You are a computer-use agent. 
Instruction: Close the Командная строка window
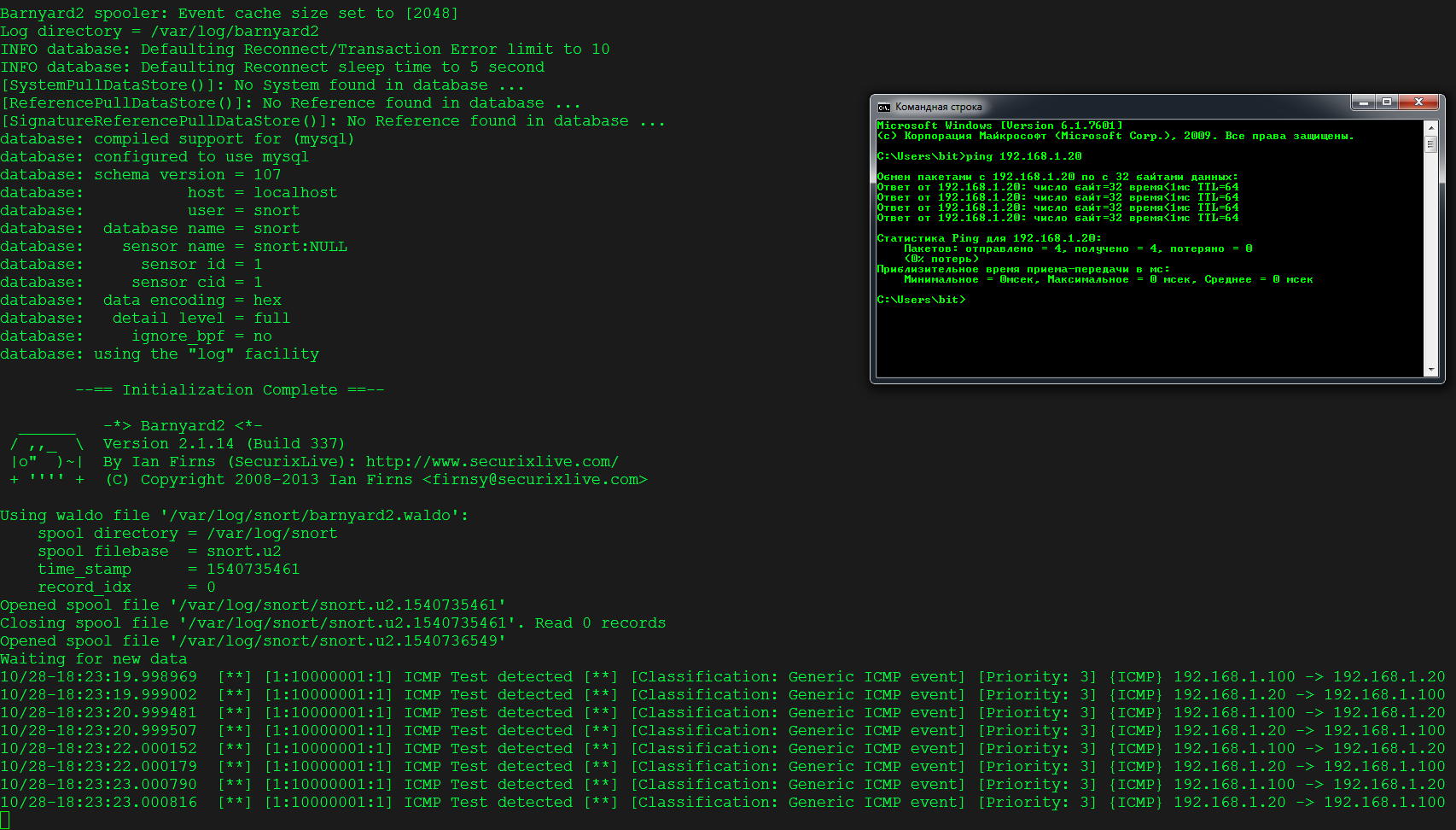point(1418,102)
